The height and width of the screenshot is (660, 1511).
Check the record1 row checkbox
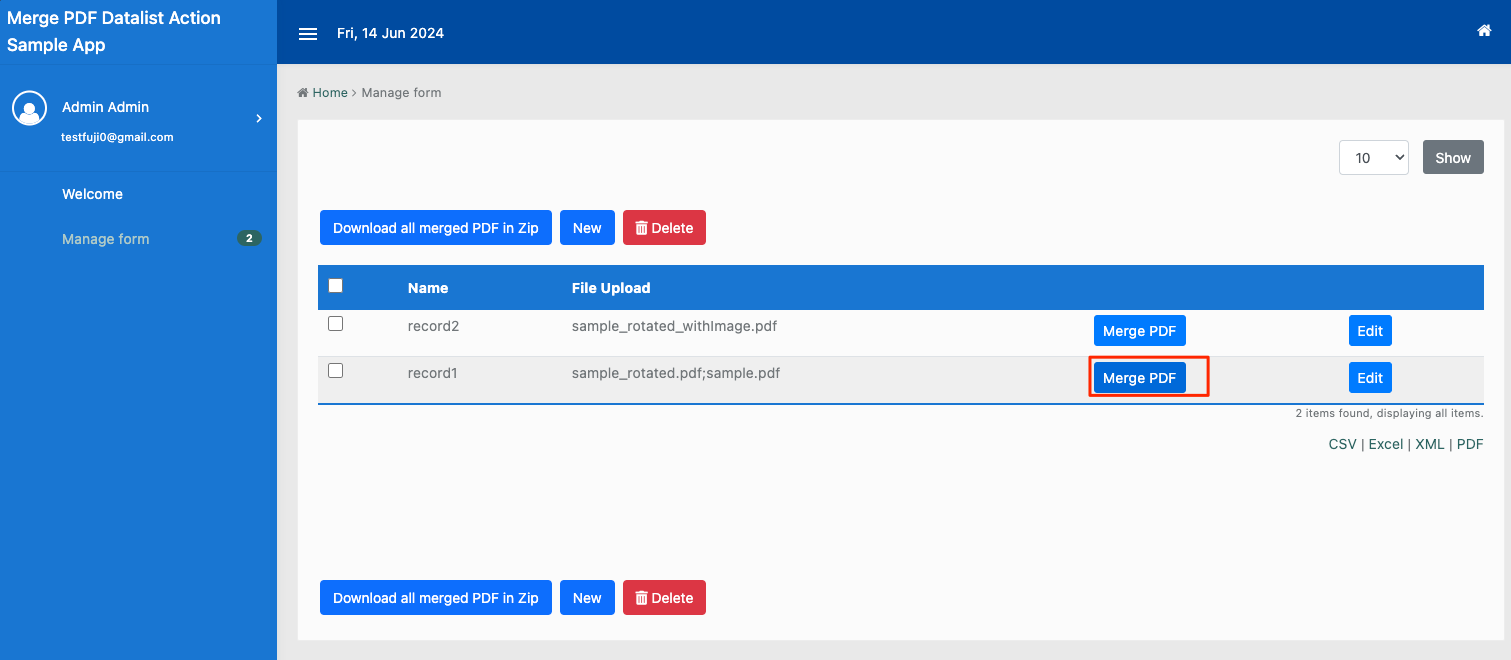pos(336,371)
